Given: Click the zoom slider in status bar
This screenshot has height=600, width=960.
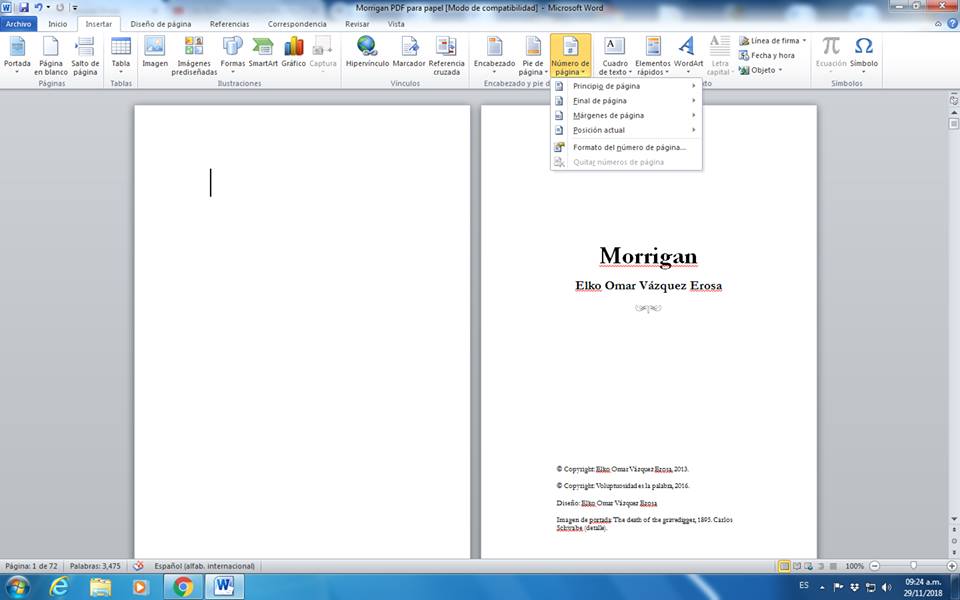Looking at the screenshot, I should click(x=913, y=566).
